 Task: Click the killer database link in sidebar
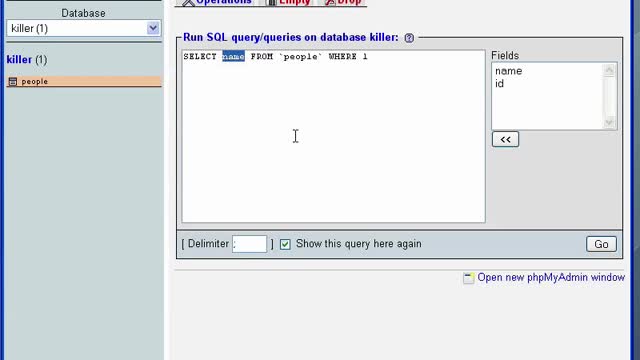pos(19,60)
